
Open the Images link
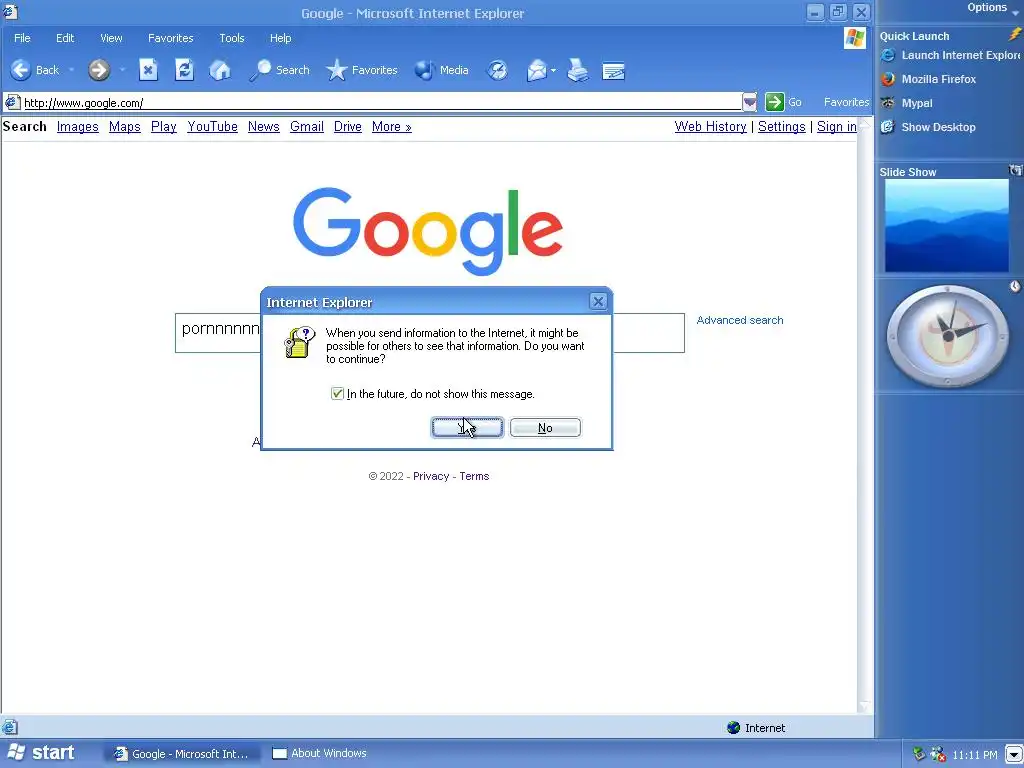tap(78, 127)
